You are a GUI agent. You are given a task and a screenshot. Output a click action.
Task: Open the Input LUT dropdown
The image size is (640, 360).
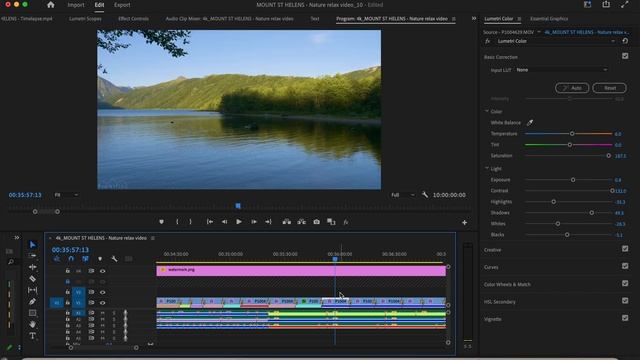(x=562, y=70)
